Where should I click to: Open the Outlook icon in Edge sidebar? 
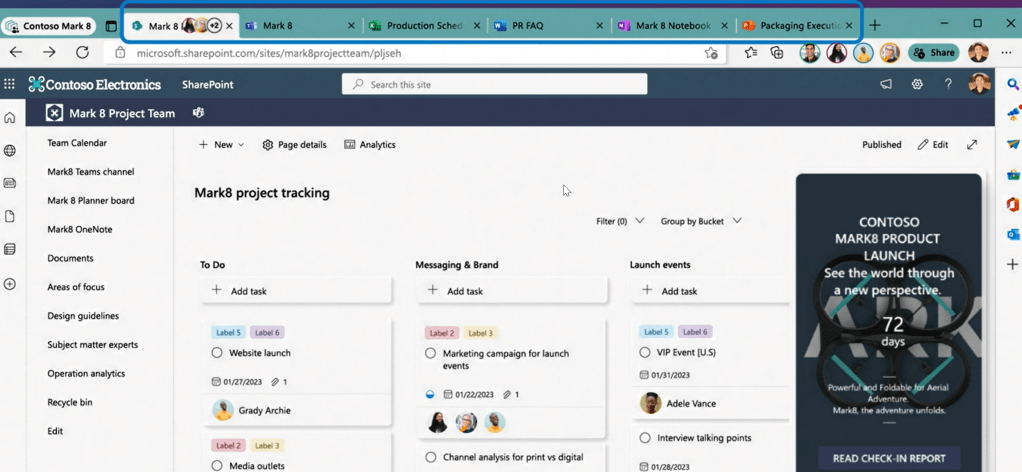(1013, 235)
